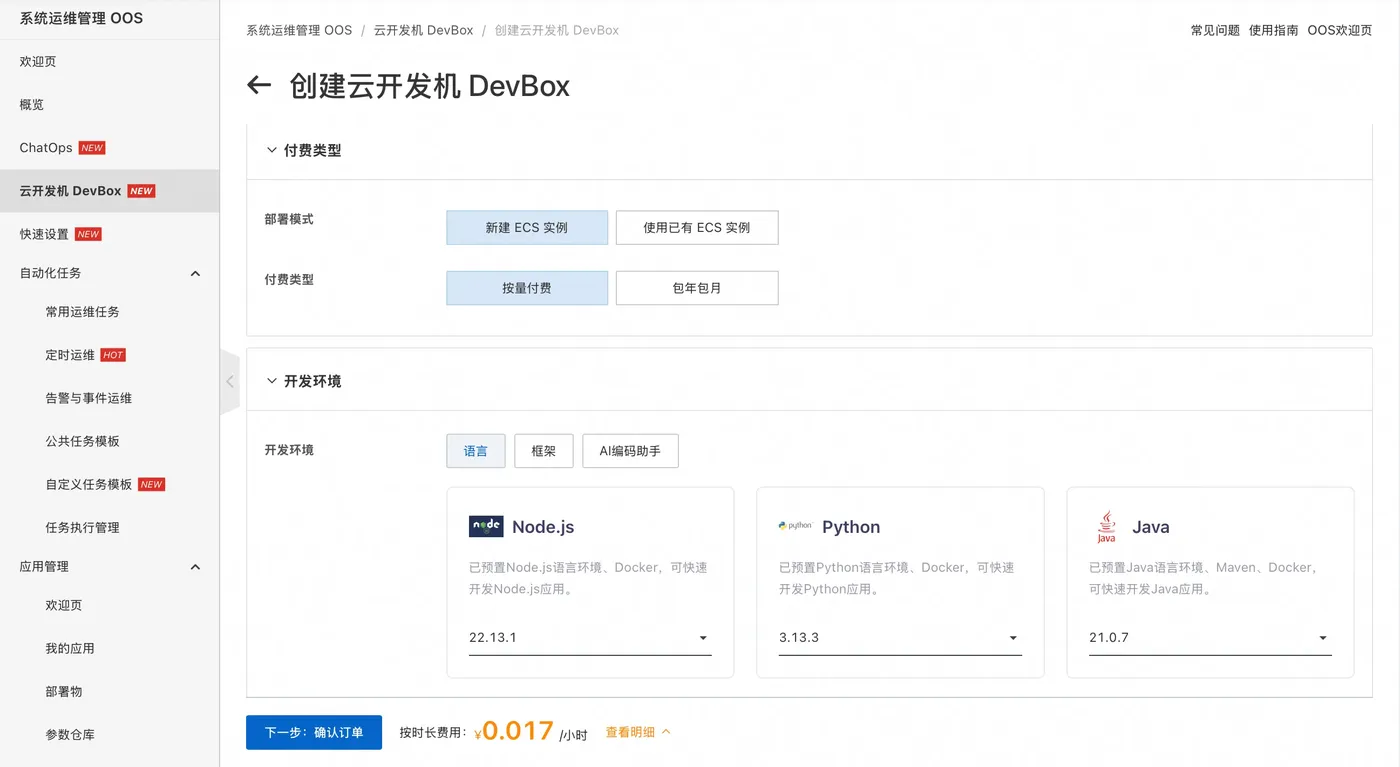Collapse the 应用管理 sidebar group
This screenshot has width=1400, height=767.
[x=195, y=567]
